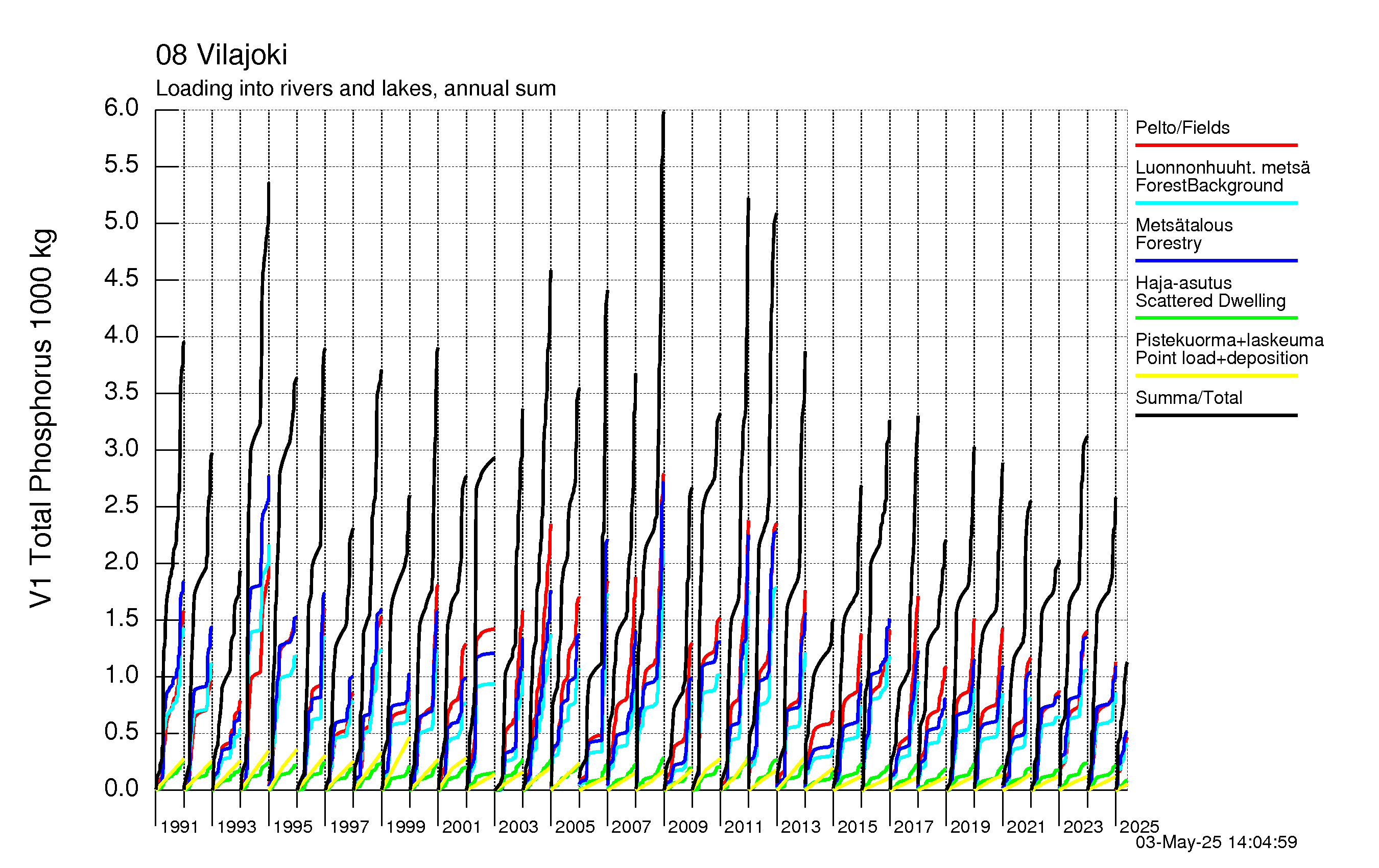Click the x-axis year label 2025
The height and width of the screenshot is (868, 1379).
pyautogui.click(x=1139, y=827)
